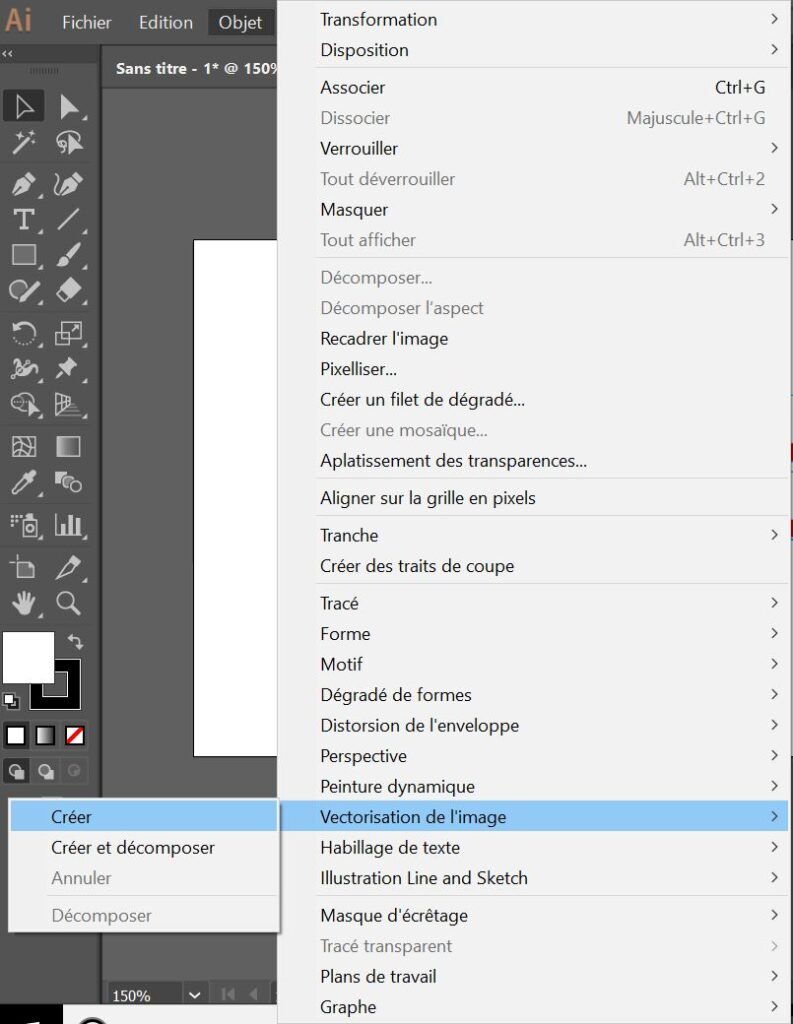Choose Créer in Vectorisation submenu
The image size is (793, 1024).
coord(72,817)
